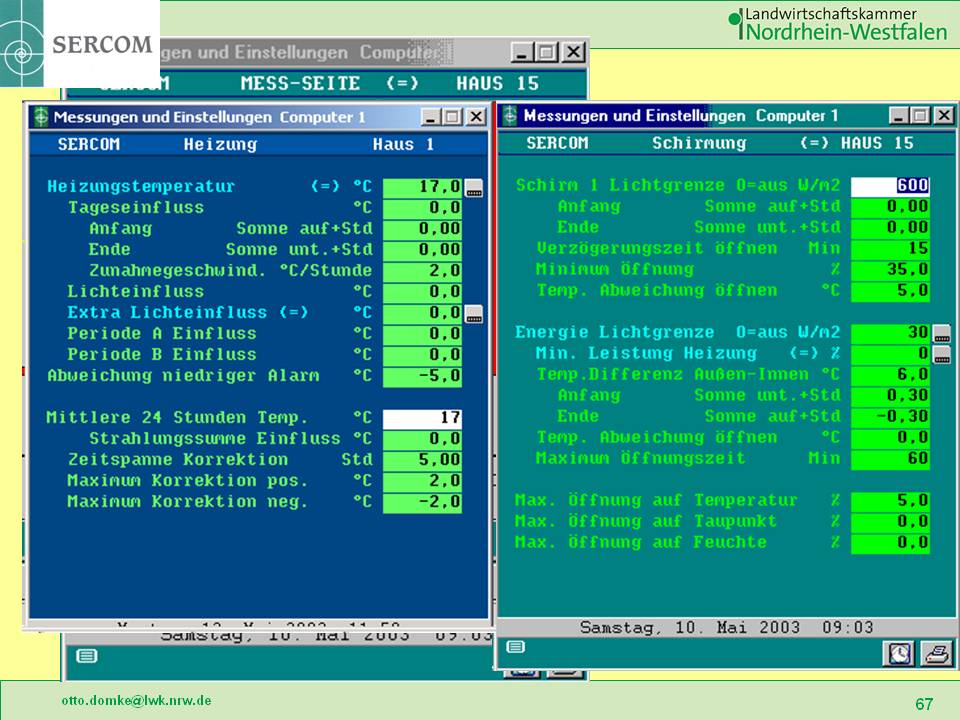Click the otto.domke@lwk.nrw.de email address

click(137, 701)
